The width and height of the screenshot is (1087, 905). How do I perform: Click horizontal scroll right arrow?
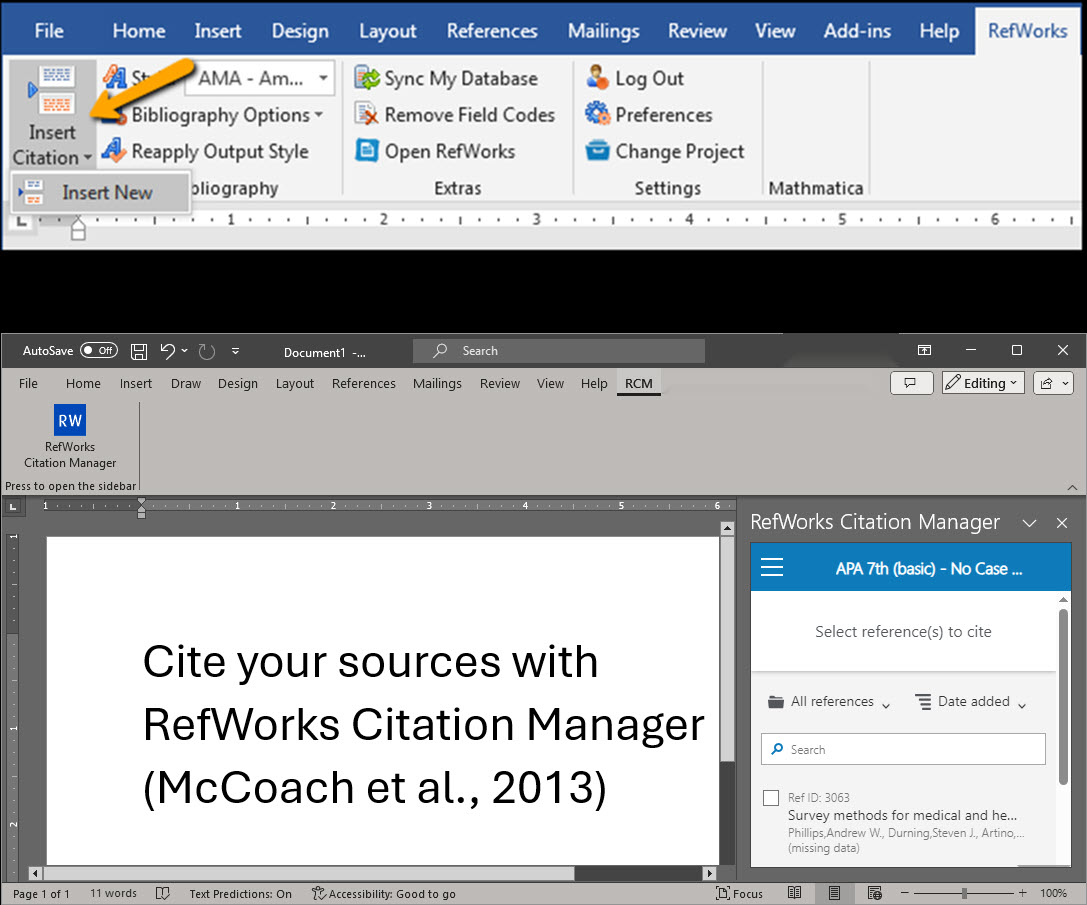[708, 873]
